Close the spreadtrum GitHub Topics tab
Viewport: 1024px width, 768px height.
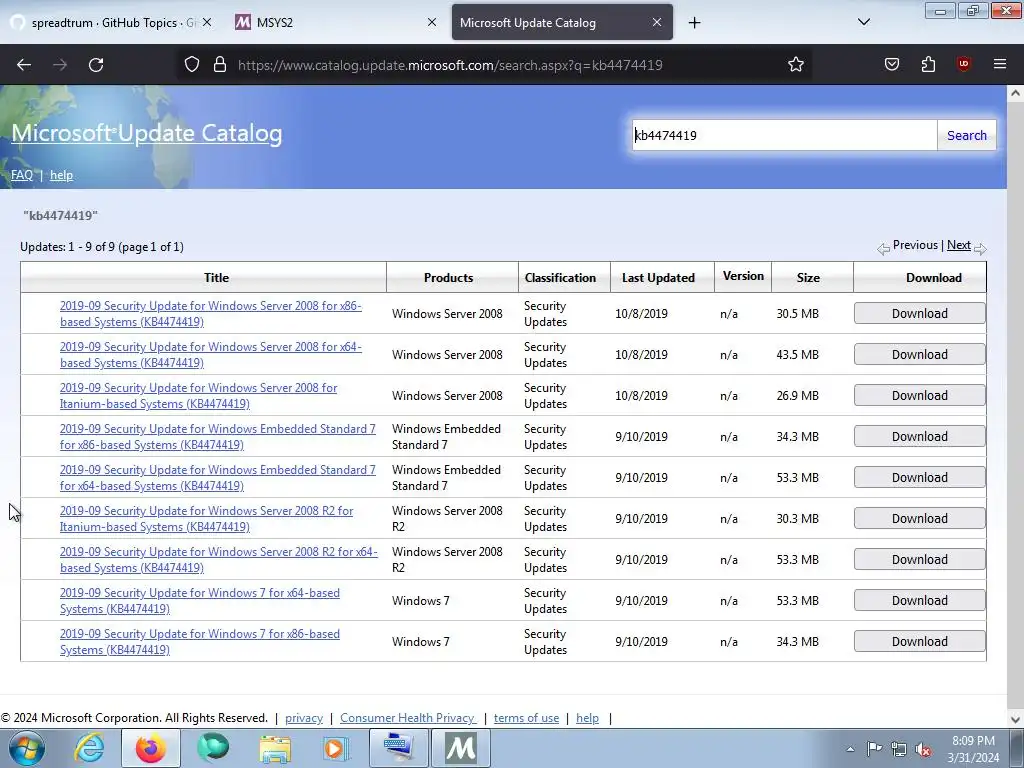[206, 22]
